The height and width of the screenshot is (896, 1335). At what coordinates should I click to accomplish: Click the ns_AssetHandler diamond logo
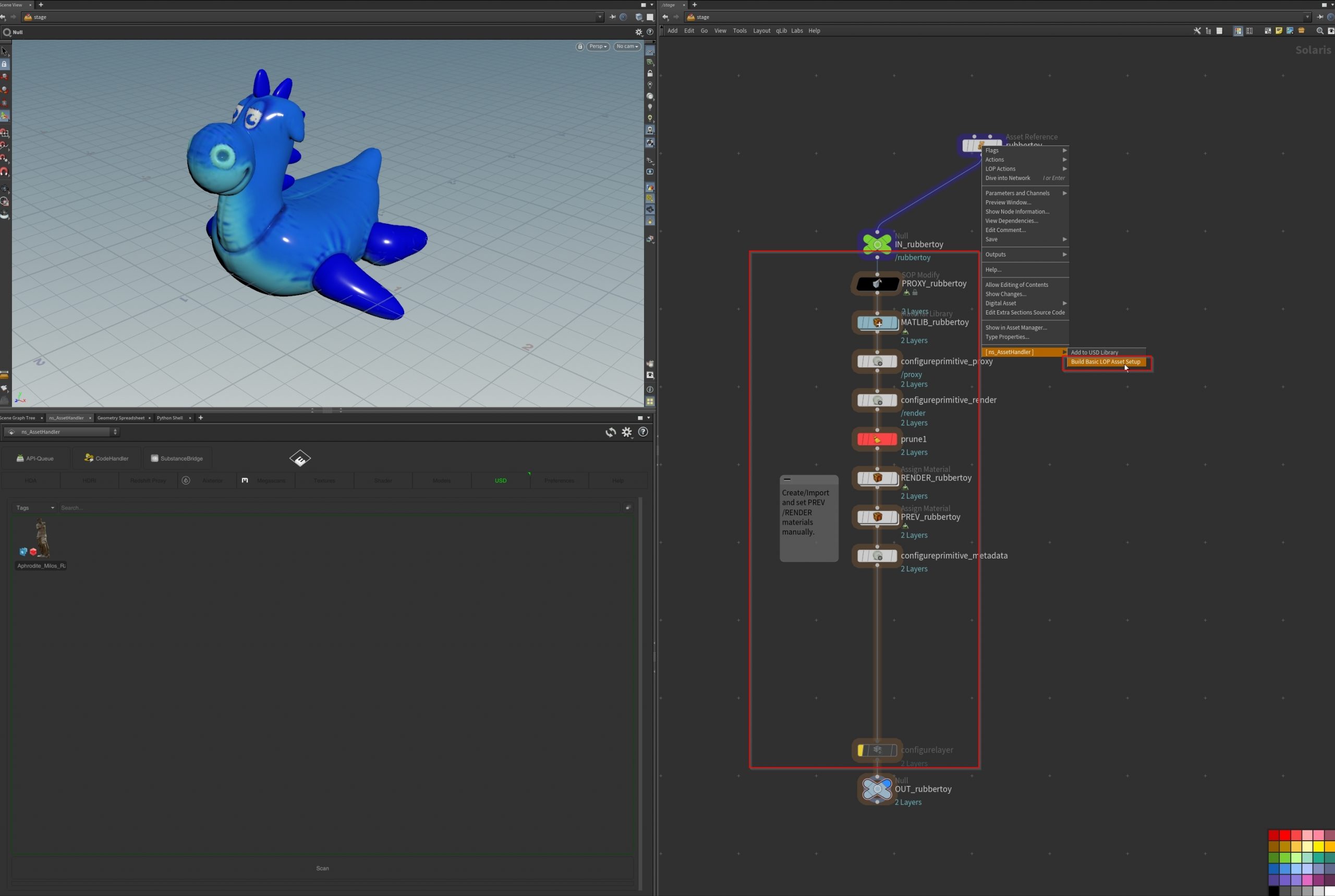pos(300,458)
